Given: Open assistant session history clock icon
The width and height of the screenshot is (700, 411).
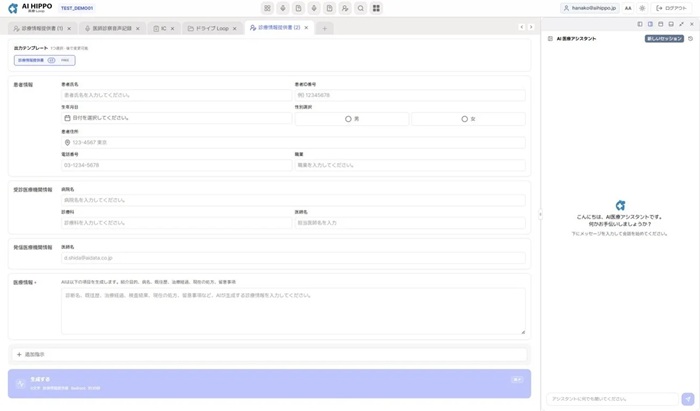Looking at the screenshot, I should click(691, 39).
